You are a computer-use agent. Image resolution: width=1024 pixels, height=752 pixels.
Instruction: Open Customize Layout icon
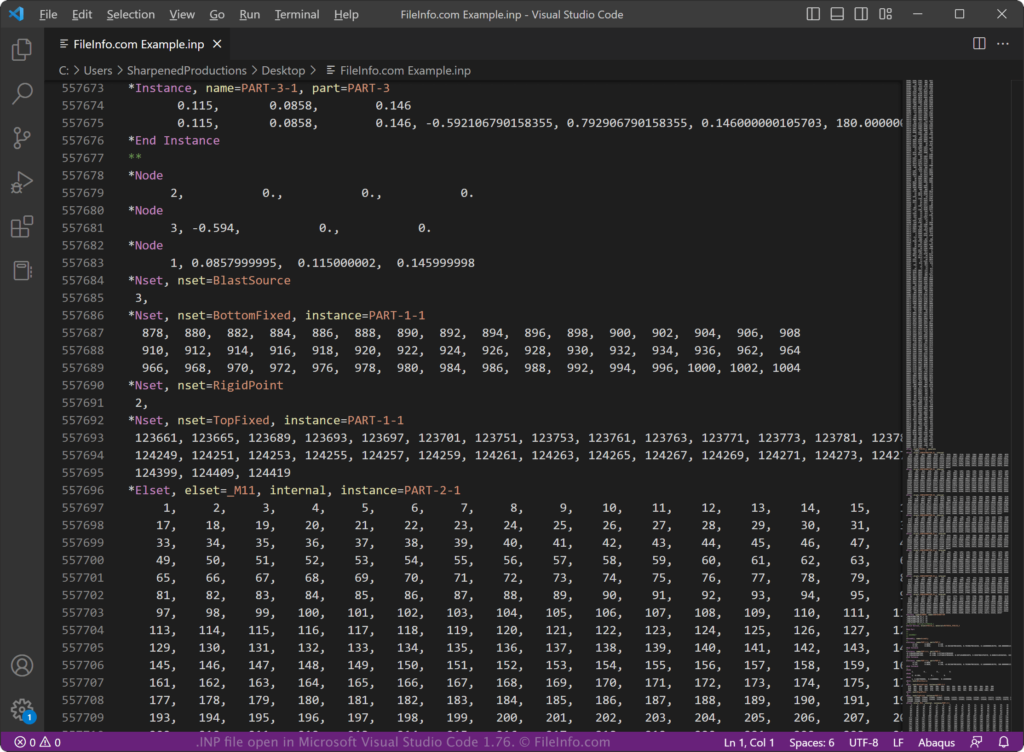click(886, 14)
